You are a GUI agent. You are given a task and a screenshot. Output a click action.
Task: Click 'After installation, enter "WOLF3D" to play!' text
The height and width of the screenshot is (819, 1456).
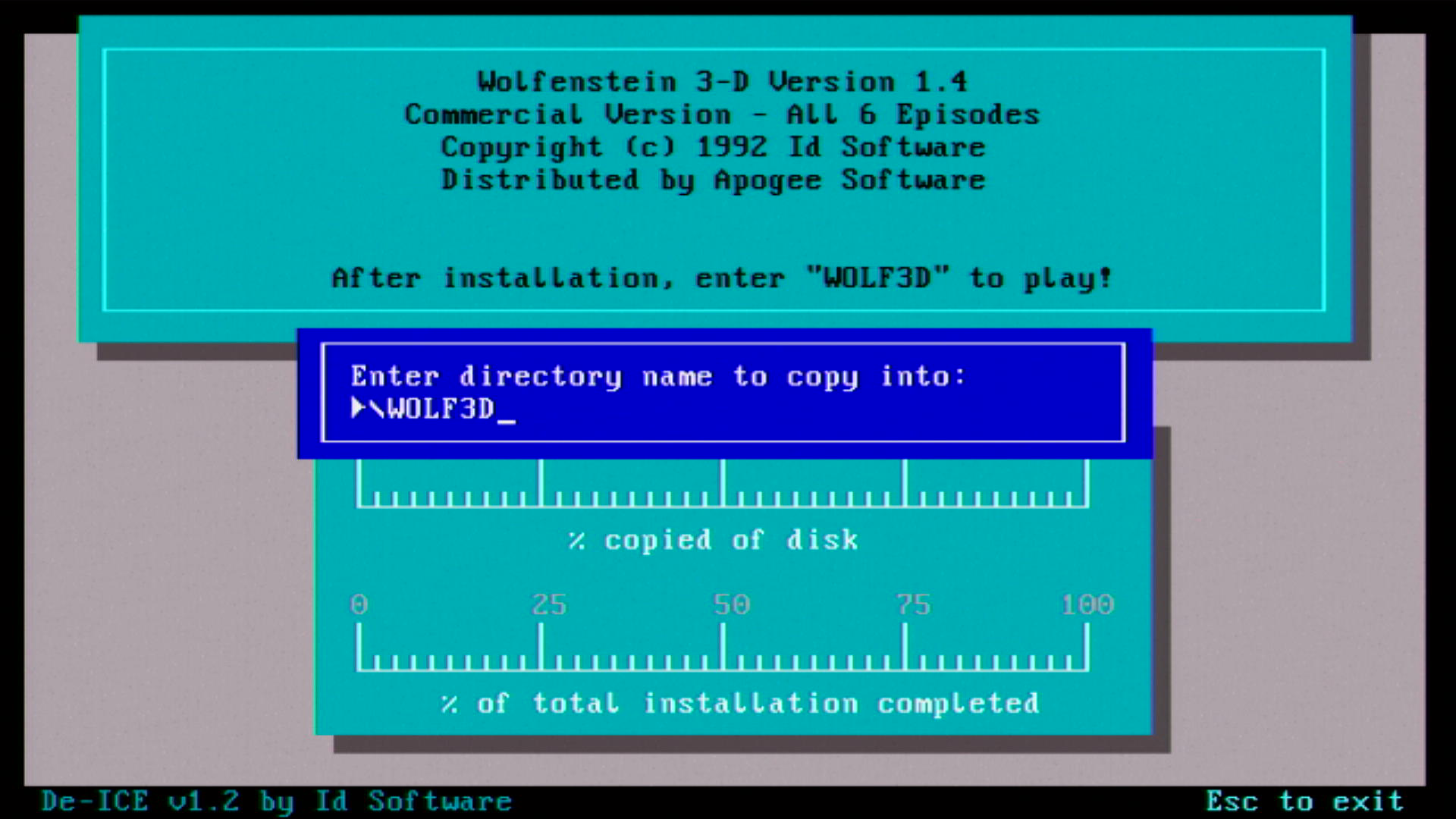pos(722,278)
